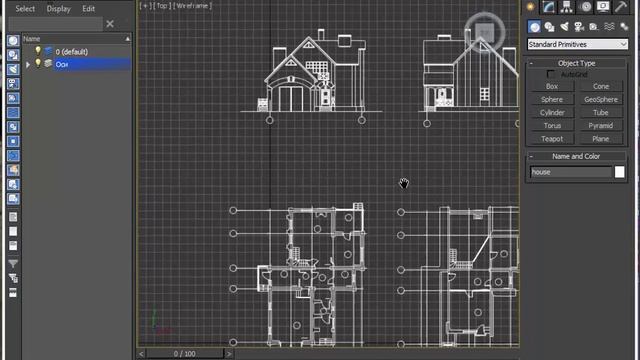The height and width of the screenshot is (360, 640).
Task: Clear the explorer search with X button
Action: pyautogui.click(x=110, y=24)
